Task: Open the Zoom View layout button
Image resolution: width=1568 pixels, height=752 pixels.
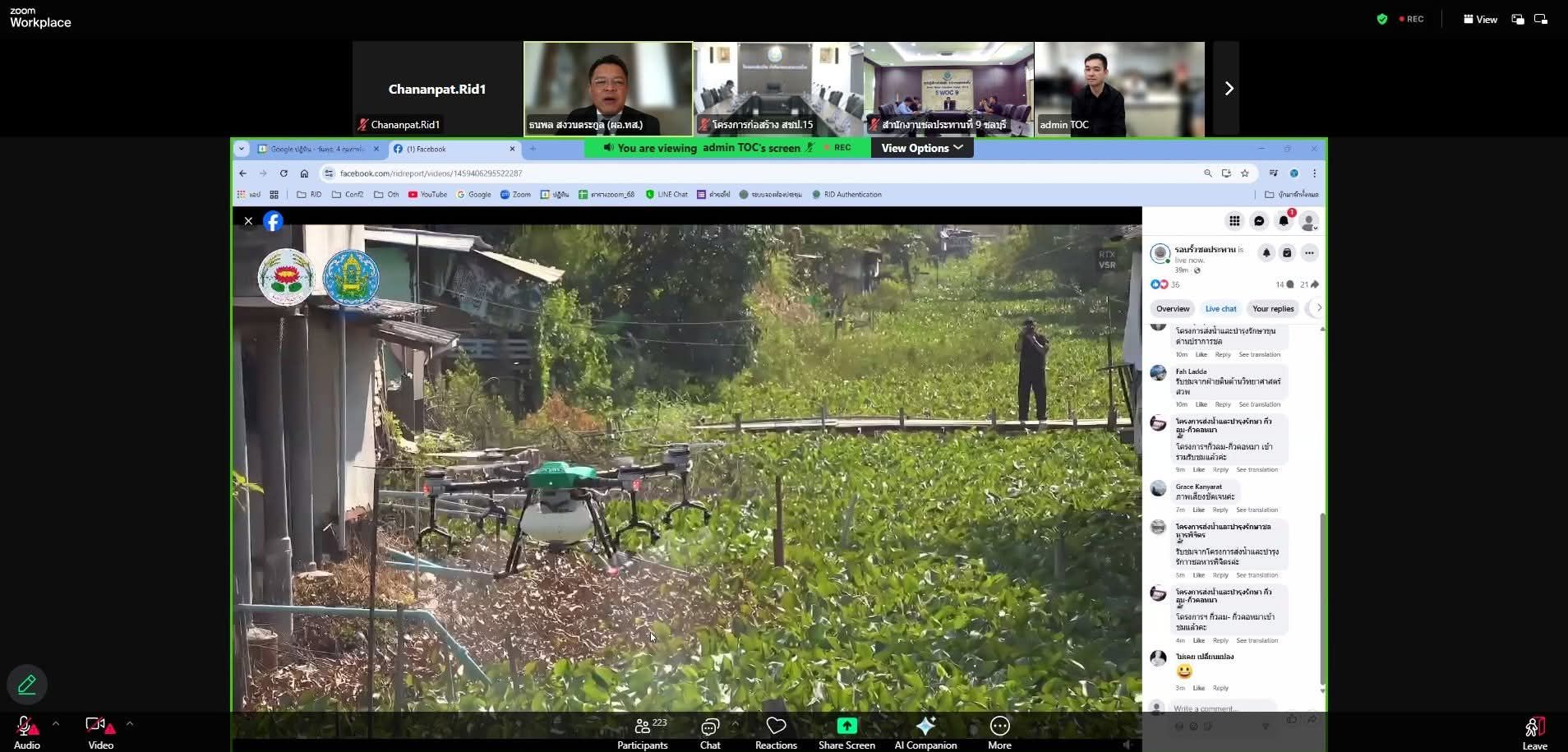Action: pyautogui.click(x=1480, y=19)
